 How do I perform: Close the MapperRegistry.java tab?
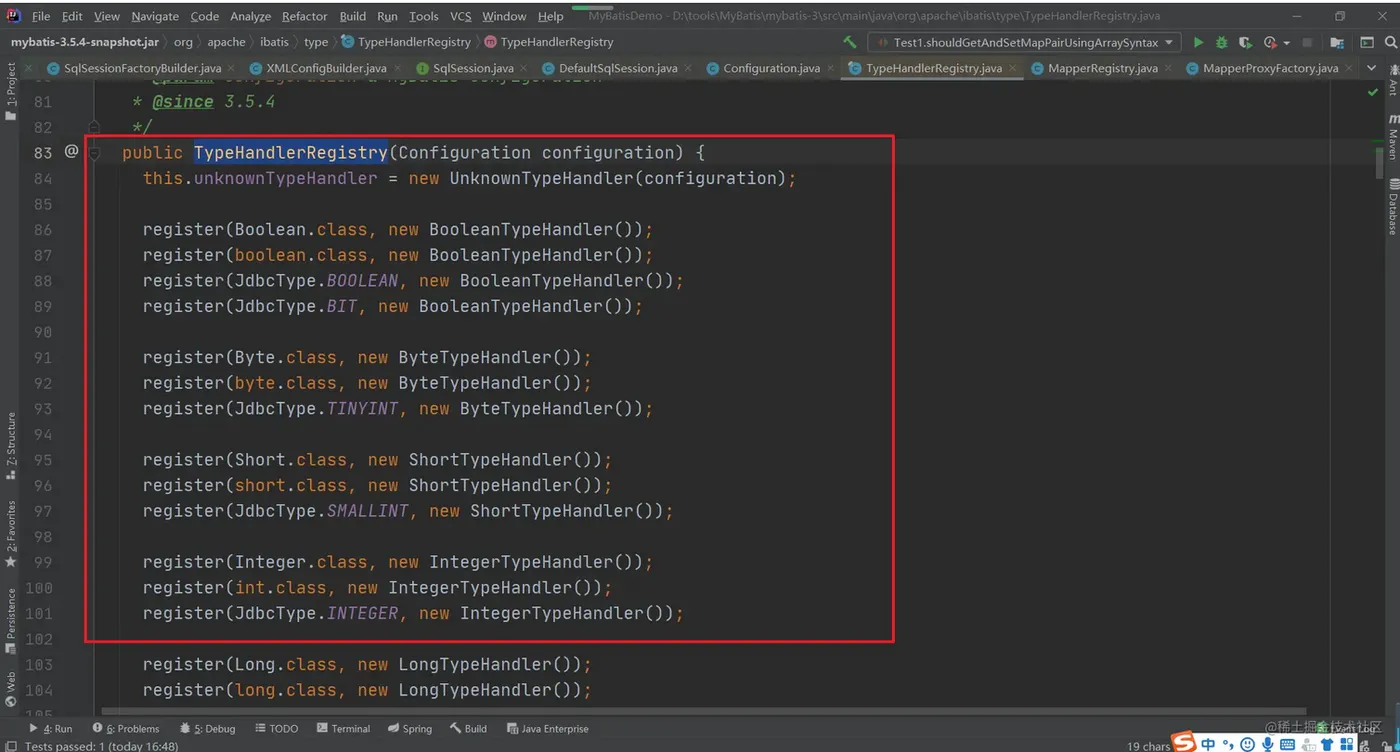coord(1167,68)
